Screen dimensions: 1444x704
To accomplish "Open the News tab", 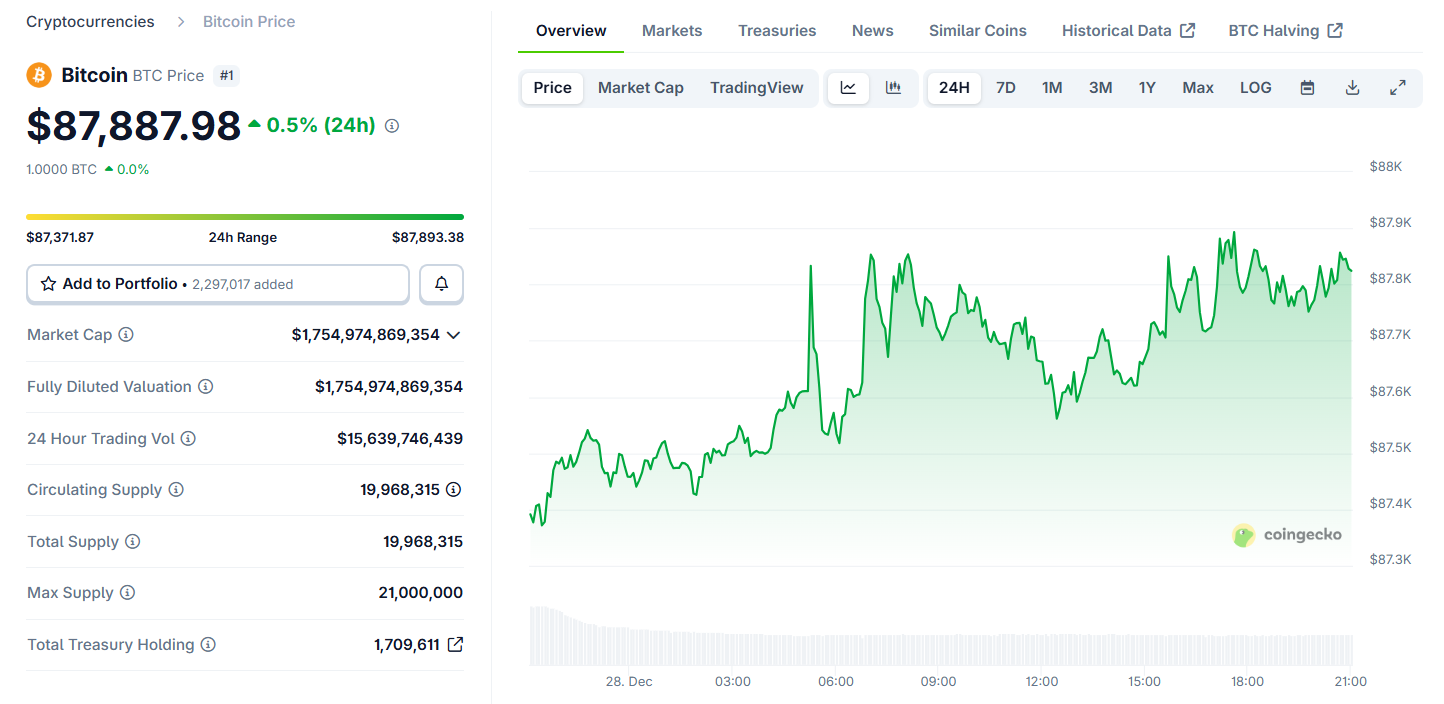I will click(x=872, y=30).
